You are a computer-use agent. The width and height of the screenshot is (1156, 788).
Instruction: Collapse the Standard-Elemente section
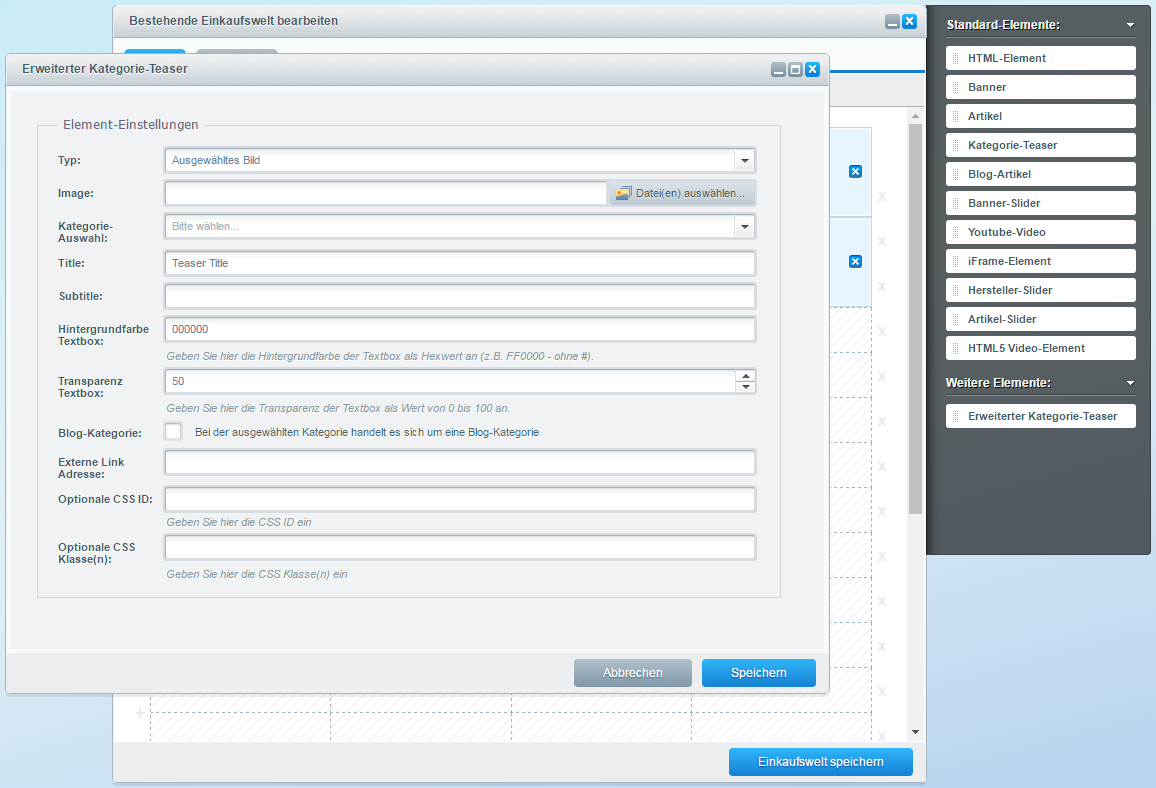point(1130,25)
